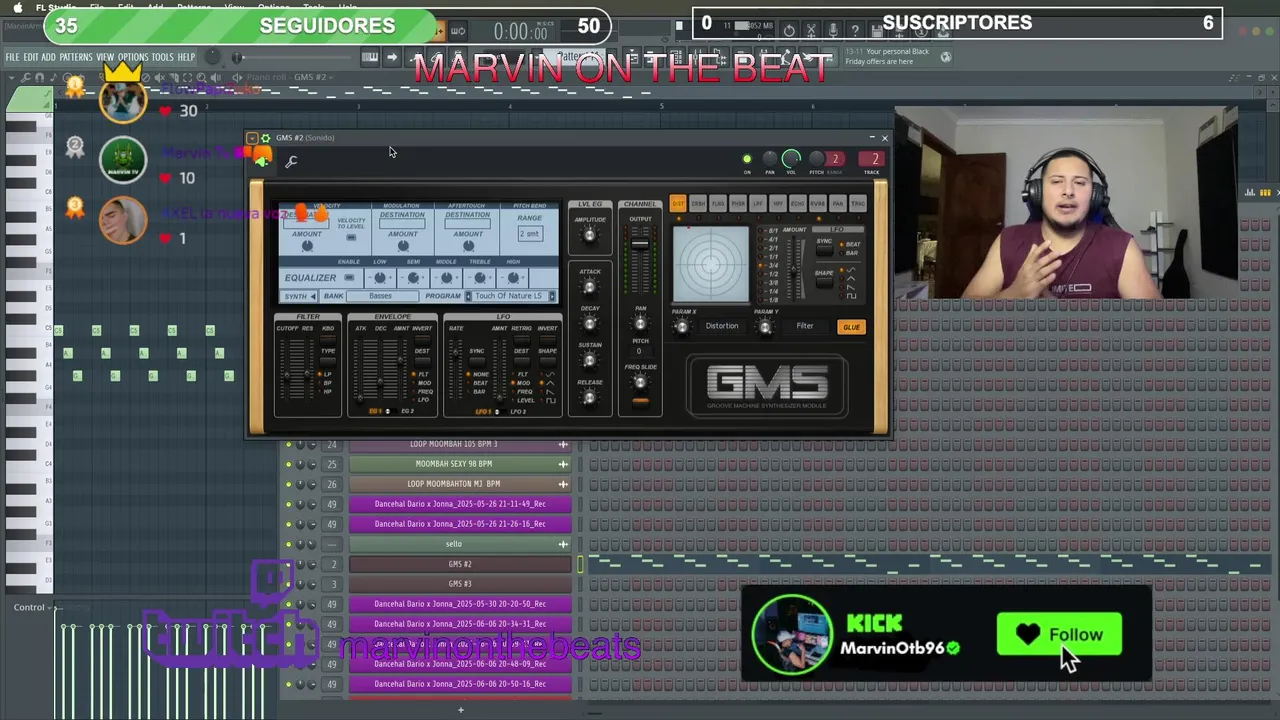Click the RELEASE knob in GMS
The width and height of the screenshot is (1280, 720).
[590, 397]
